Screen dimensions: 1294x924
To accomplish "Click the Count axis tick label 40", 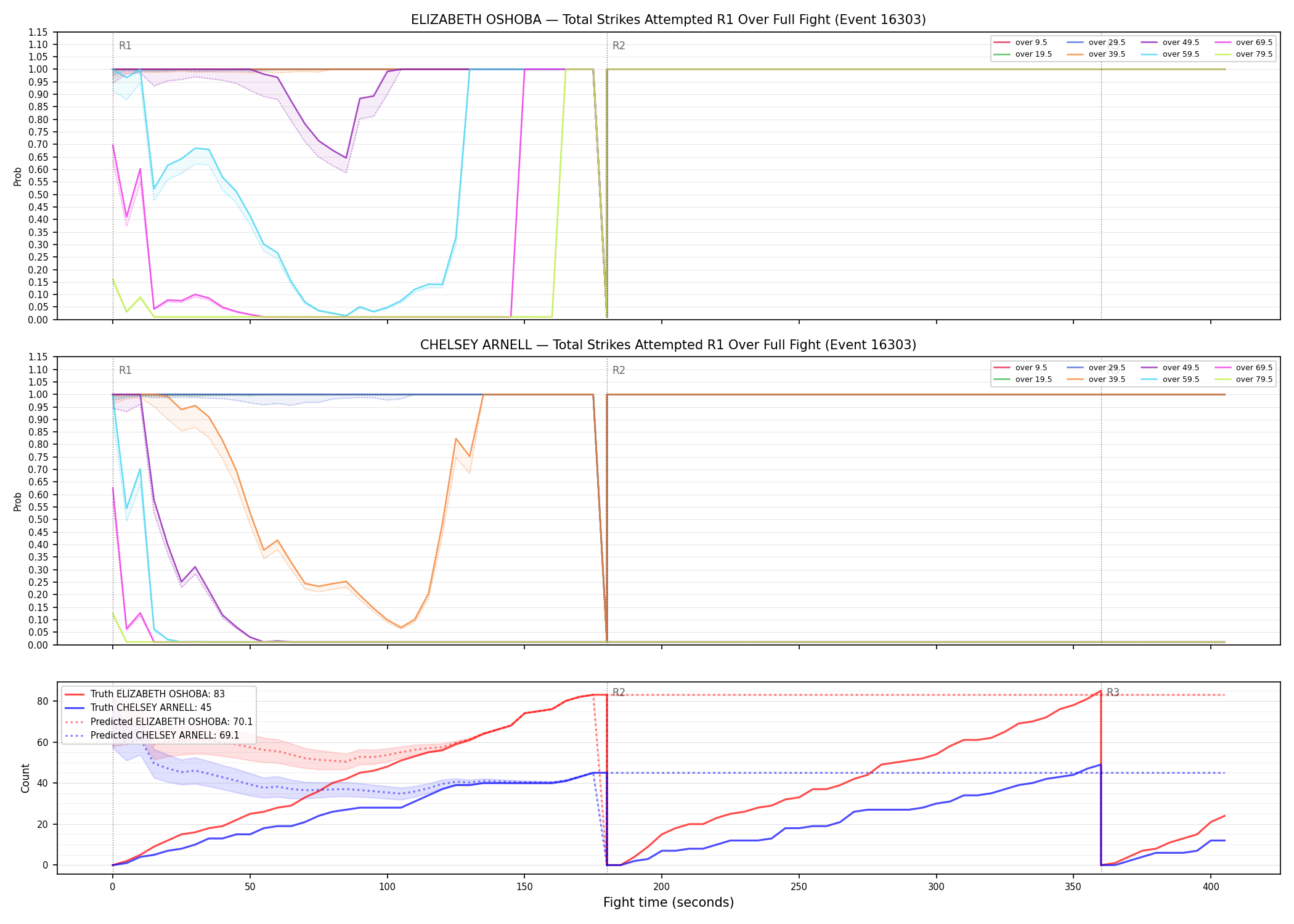I will [43, 783].
